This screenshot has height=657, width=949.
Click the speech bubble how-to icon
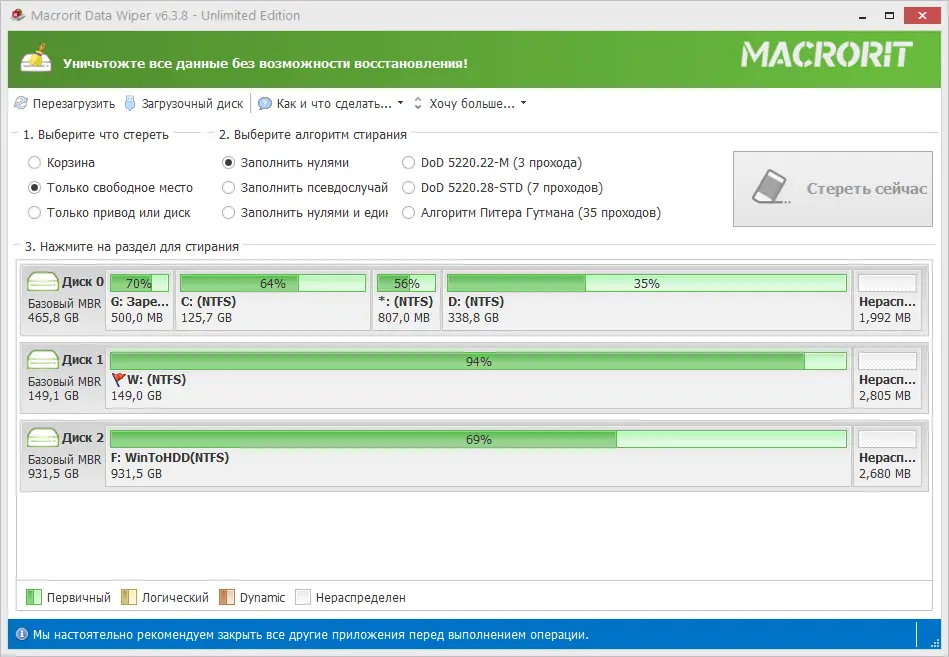[264, 103]
